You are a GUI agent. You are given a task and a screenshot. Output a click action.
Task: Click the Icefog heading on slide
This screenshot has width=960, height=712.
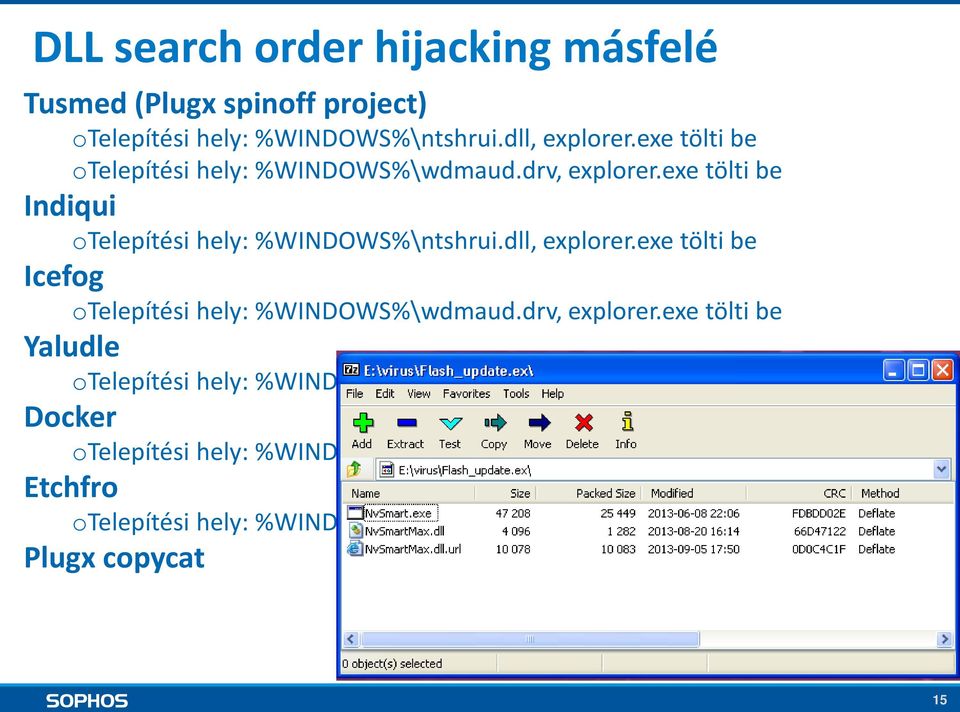[x=64, y=277]
